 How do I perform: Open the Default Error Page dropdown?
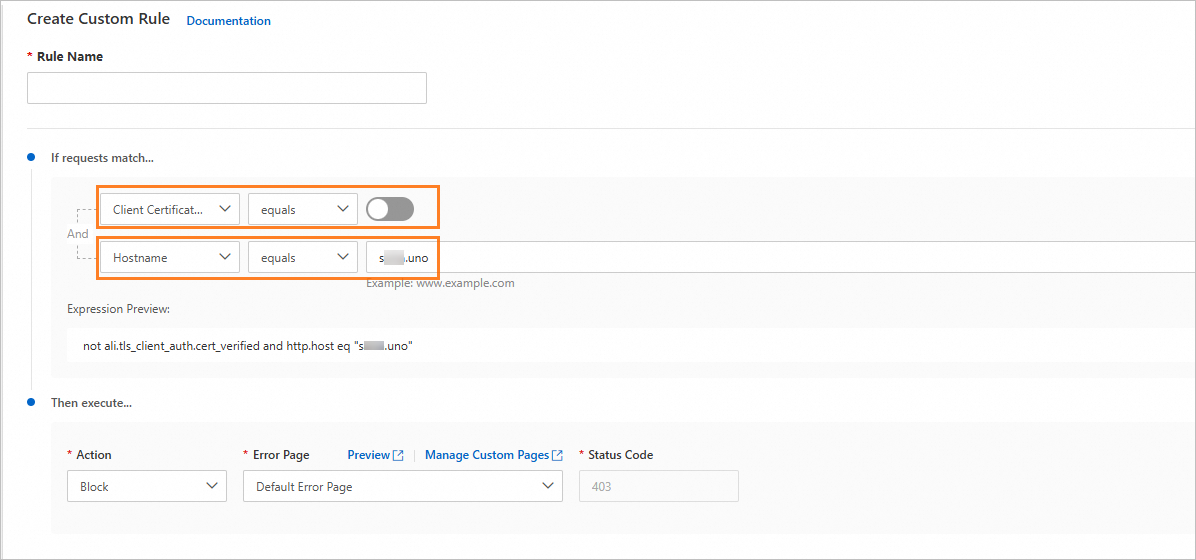pos(403,486)
